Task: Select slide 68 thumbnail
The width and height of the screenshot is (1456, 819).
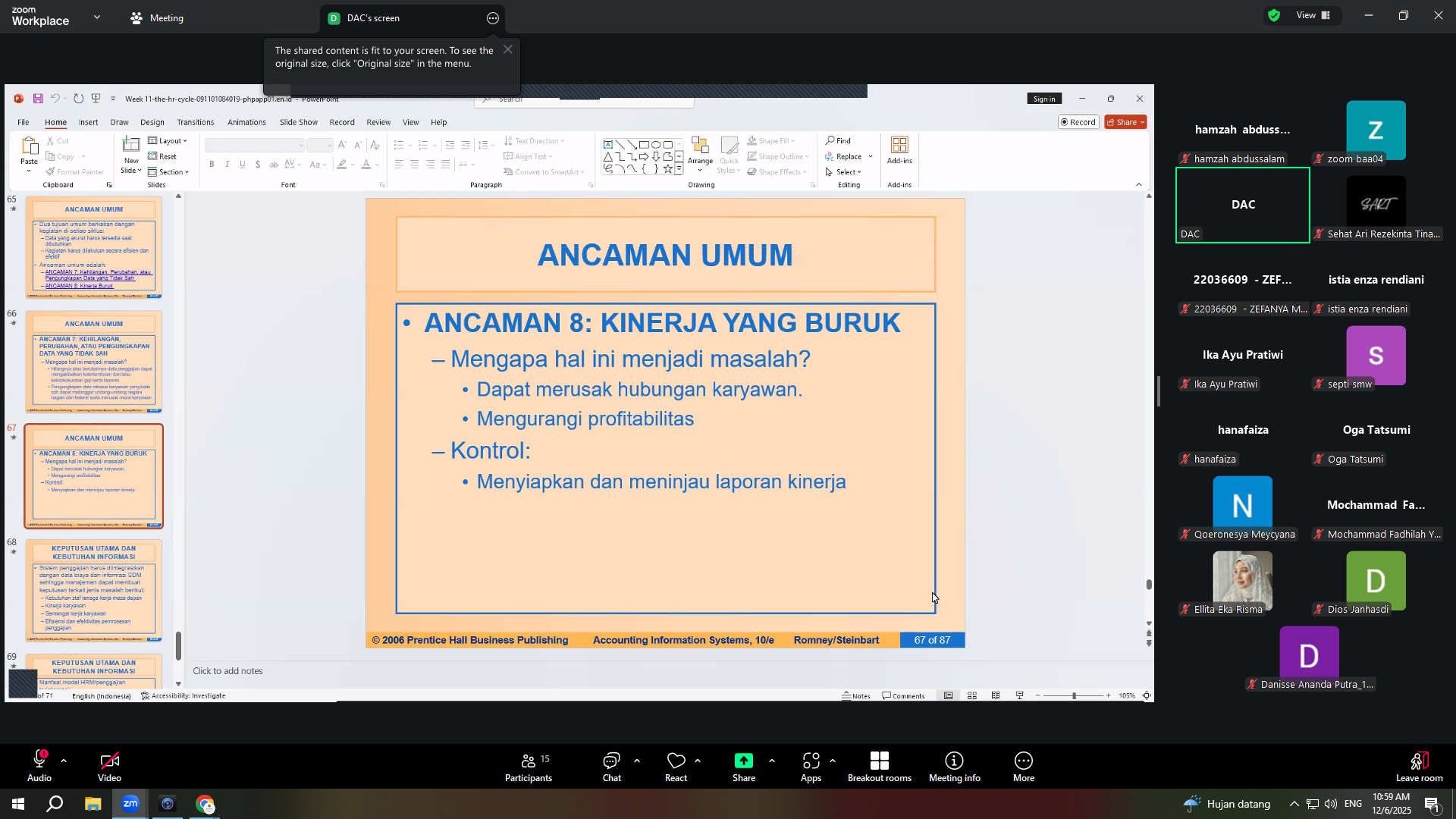Action: 94,591
